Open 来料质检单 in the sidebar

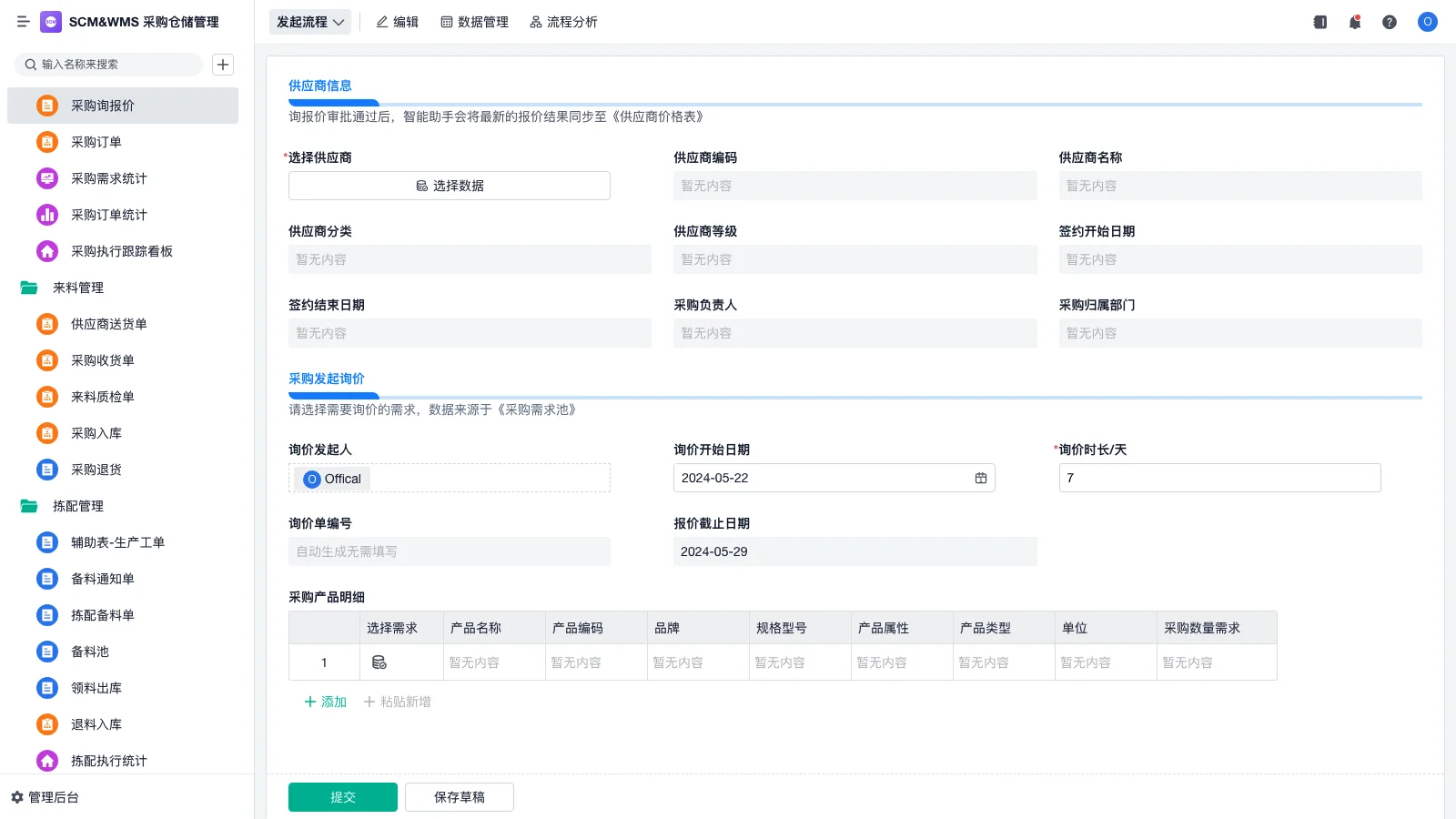123,397
